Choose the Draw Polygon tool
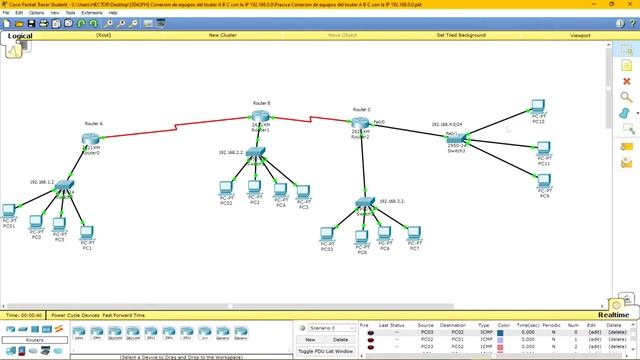The image size is (640, 360). 624,113
